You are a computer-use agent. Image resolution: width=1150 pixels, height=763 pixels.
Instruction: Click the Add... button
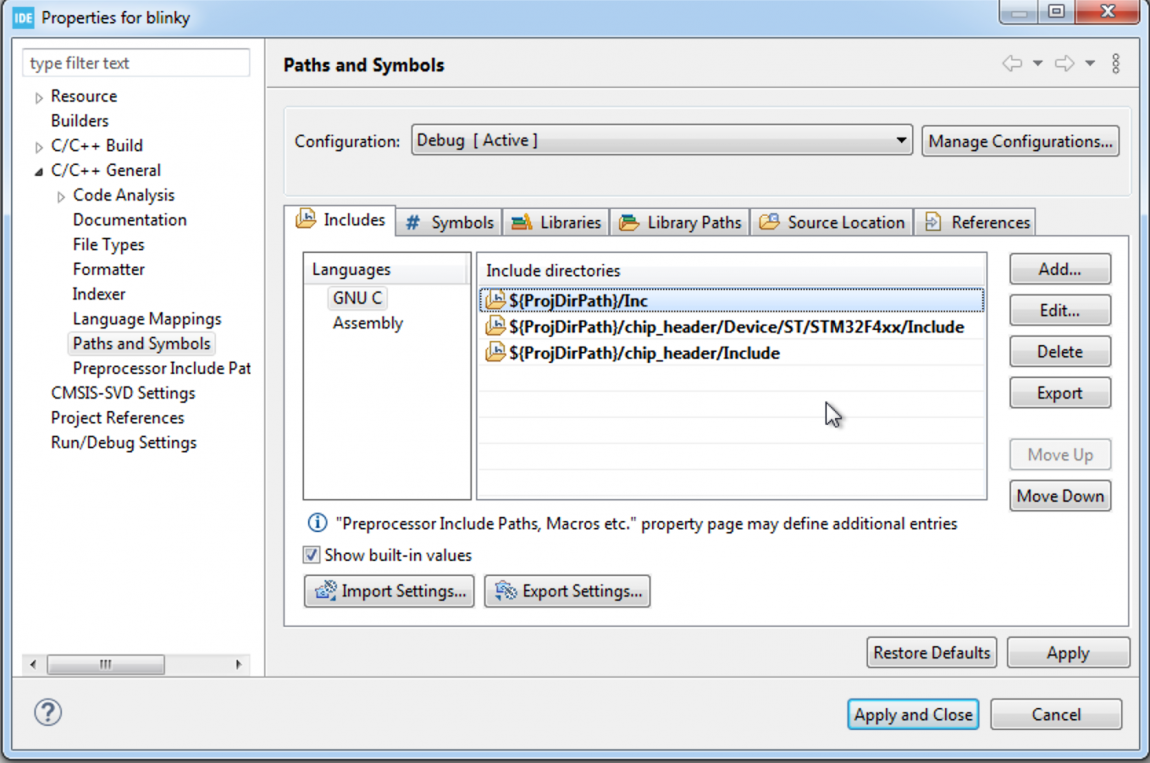pyautogui.click(x=1060, y=269)
